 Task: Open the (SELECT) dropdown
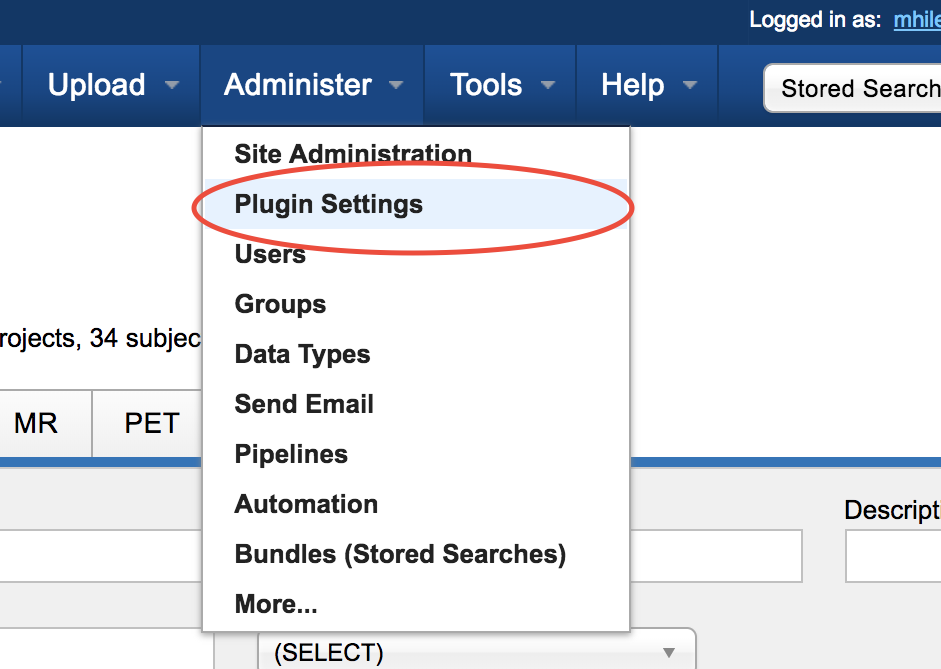pos(476,653)
